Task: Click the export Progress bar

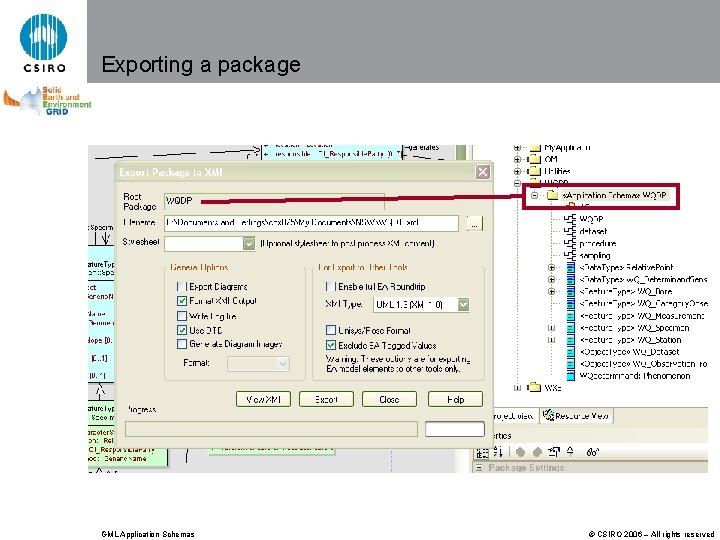Action: [271, 429]
